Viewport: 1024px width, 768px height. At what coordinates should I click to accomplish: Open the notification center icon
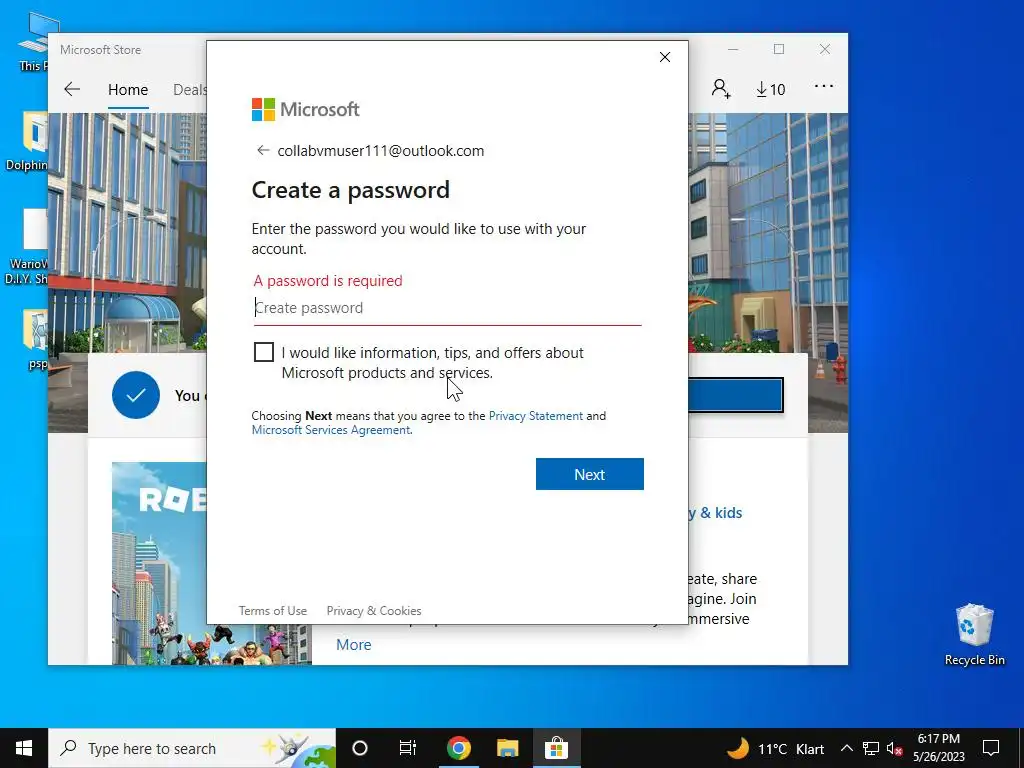pyautogui.click(x=991, y=748)
